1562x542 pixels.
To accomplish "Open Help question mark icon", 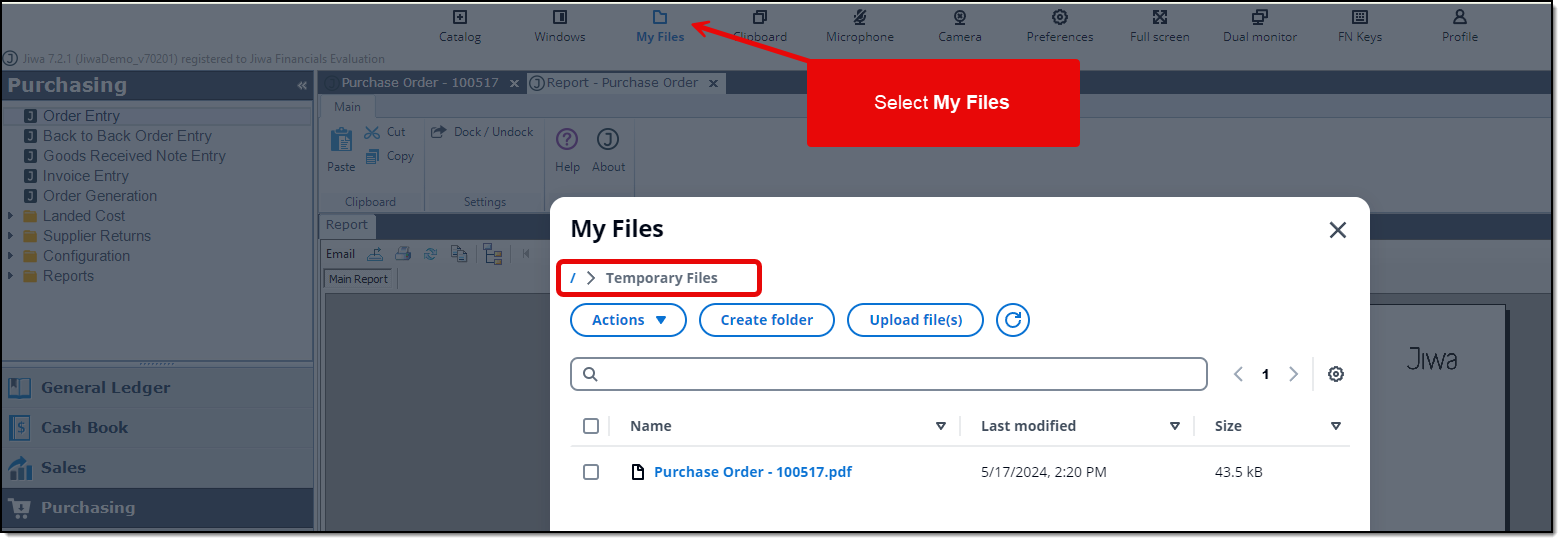I will pyautogui.click(x=567, y=139).
